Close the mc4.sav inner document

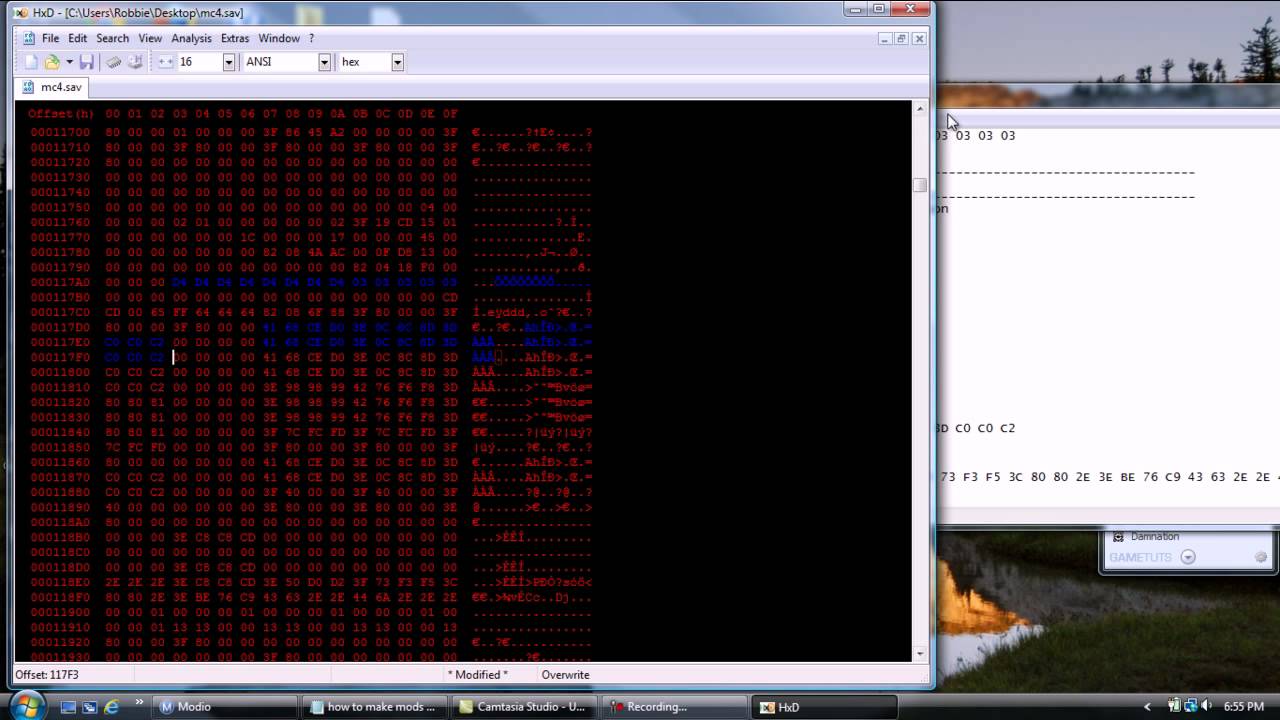pyautogui.click(x=919, y=38)
